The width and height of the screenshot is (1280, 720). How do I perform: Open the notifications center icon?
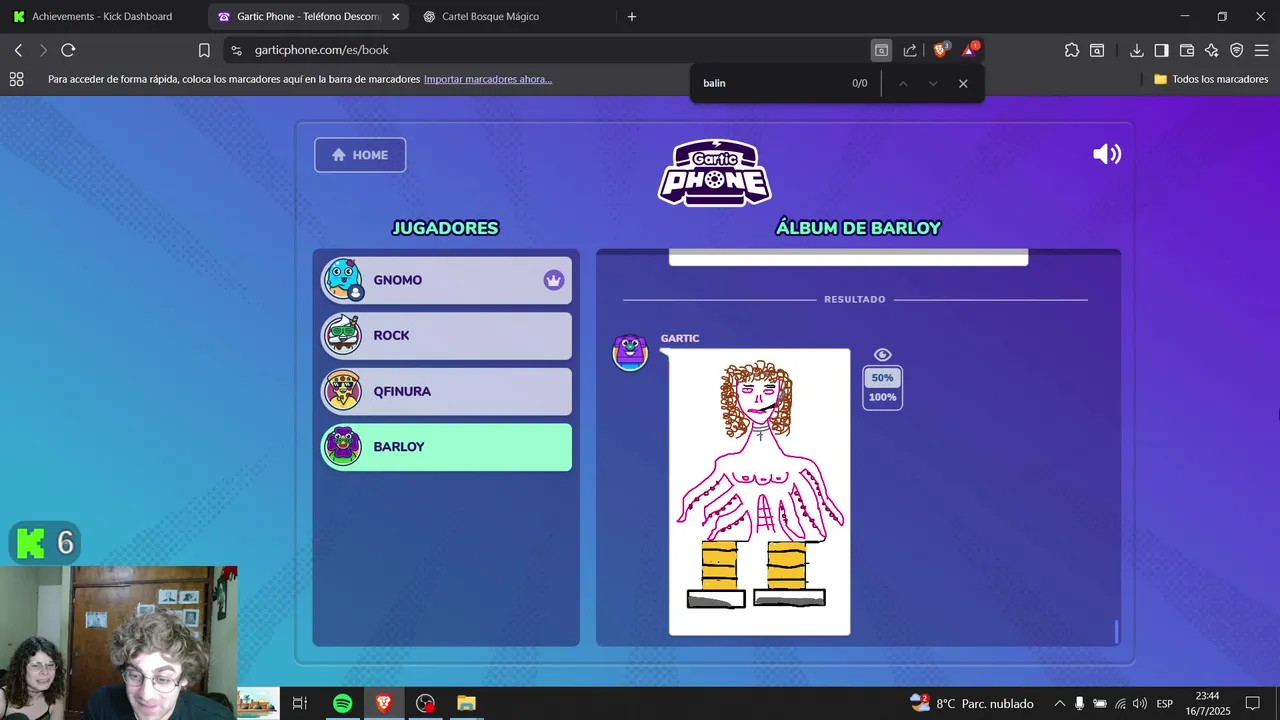[1253, 703]
